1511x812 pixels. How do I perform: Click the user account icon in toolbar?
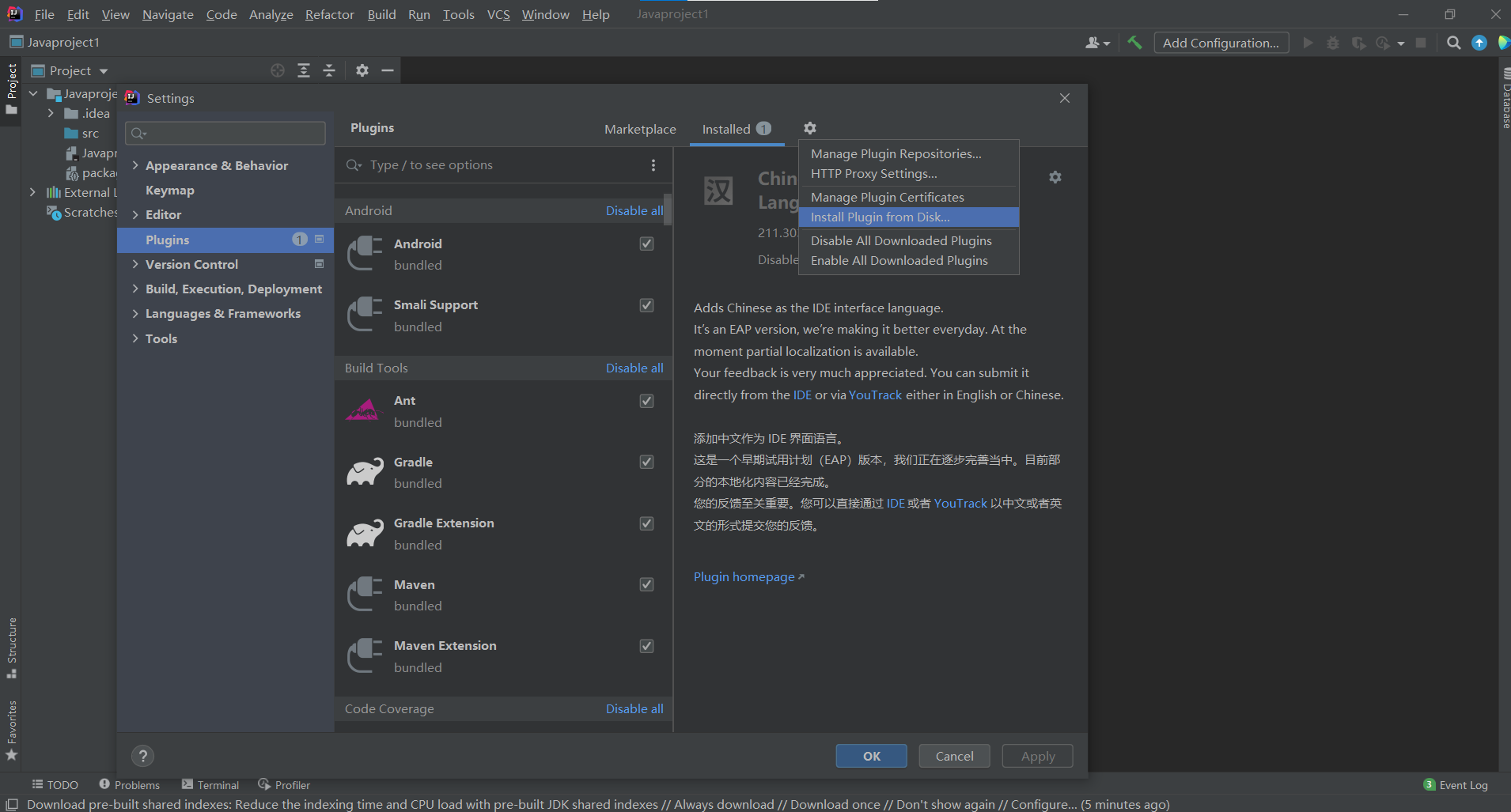1097,43
